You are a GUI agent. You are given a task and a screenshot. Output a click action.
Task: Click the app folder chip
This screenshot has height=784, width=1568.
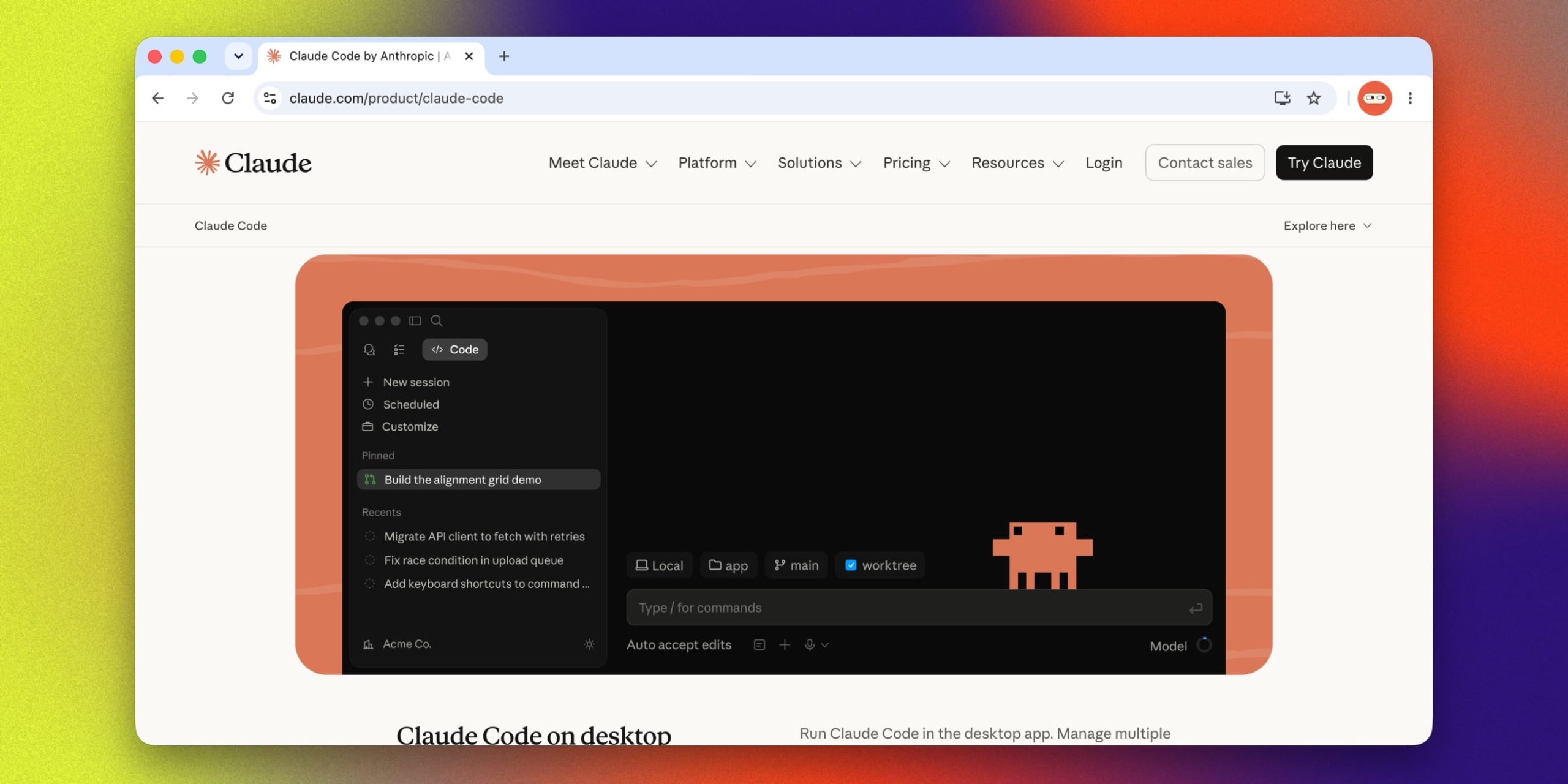pyautogui.click(x=728, y=565)
